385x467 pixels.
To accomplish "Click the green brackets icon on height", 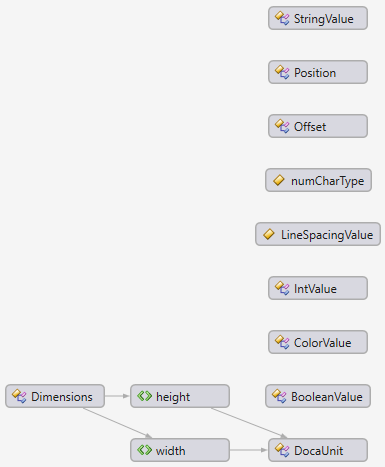I will tap(144, 396).
